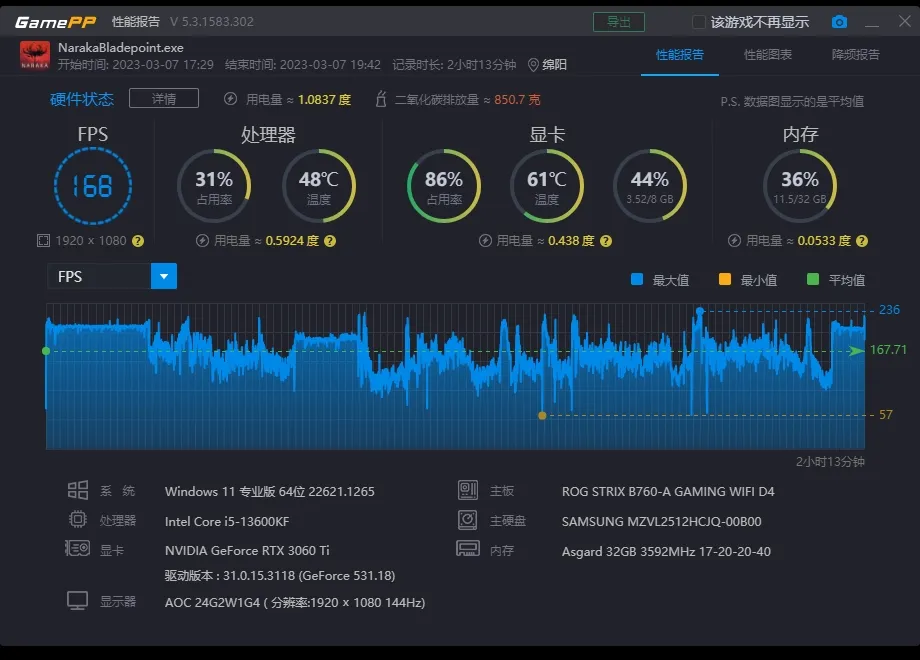Image resolution: width=920 pixels, height=660 pixels.
Task: Click the help icon beside 1920 x 1080
Action: pos(138,241)
